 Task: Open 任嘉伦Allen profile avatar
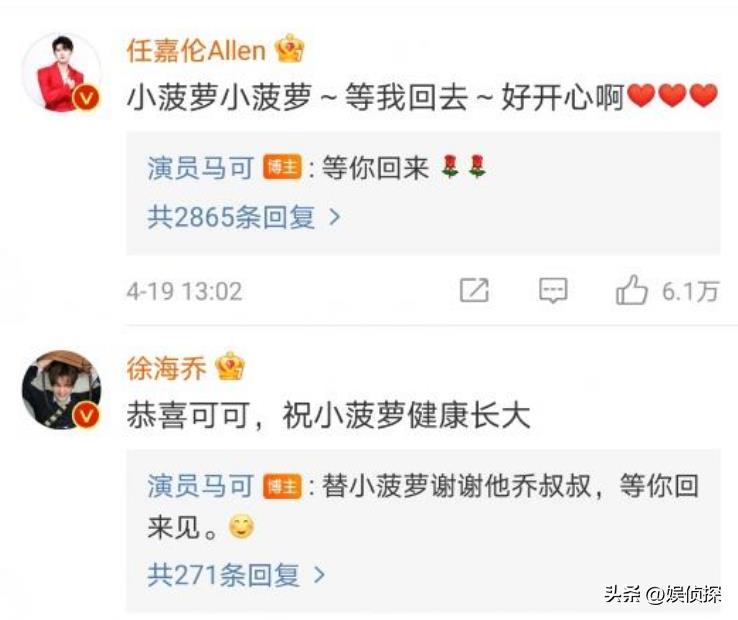(x=62, y=72)
